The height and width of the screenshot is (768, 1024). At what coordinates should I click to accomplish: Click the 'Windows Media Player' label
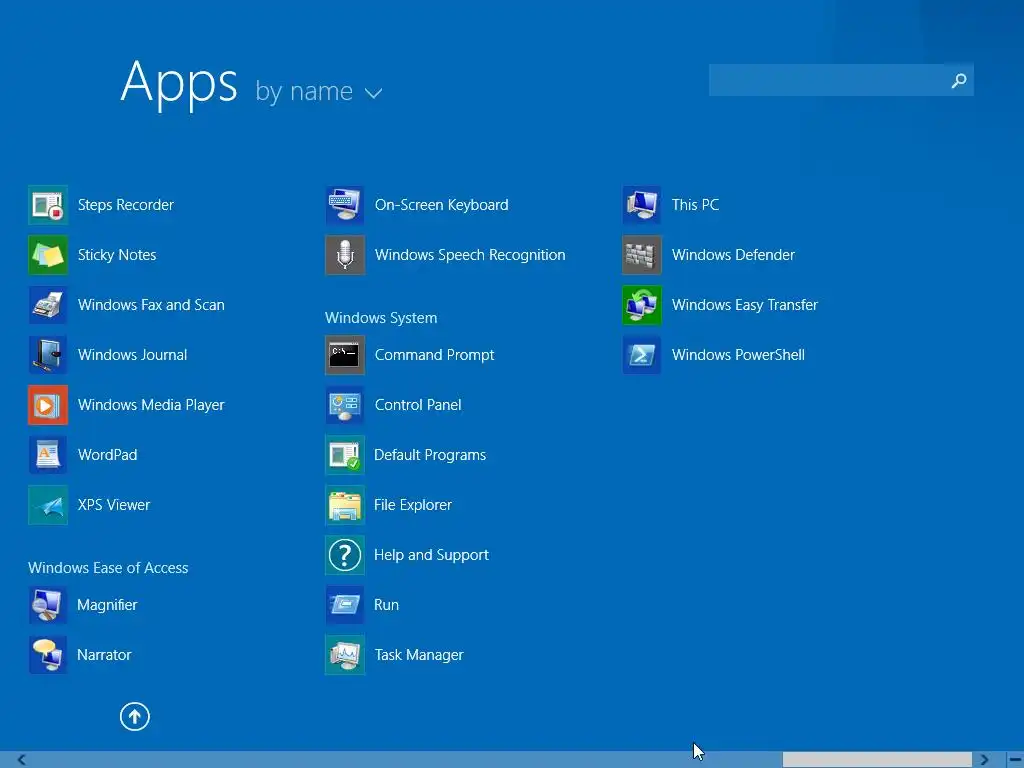tap(151, 405)
